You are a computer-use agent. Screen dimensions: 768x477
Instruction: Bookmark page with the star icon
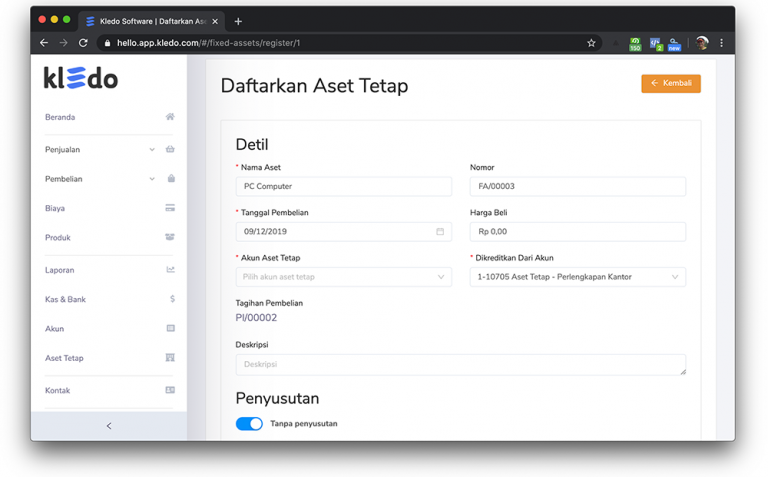[x=591, y=43]
